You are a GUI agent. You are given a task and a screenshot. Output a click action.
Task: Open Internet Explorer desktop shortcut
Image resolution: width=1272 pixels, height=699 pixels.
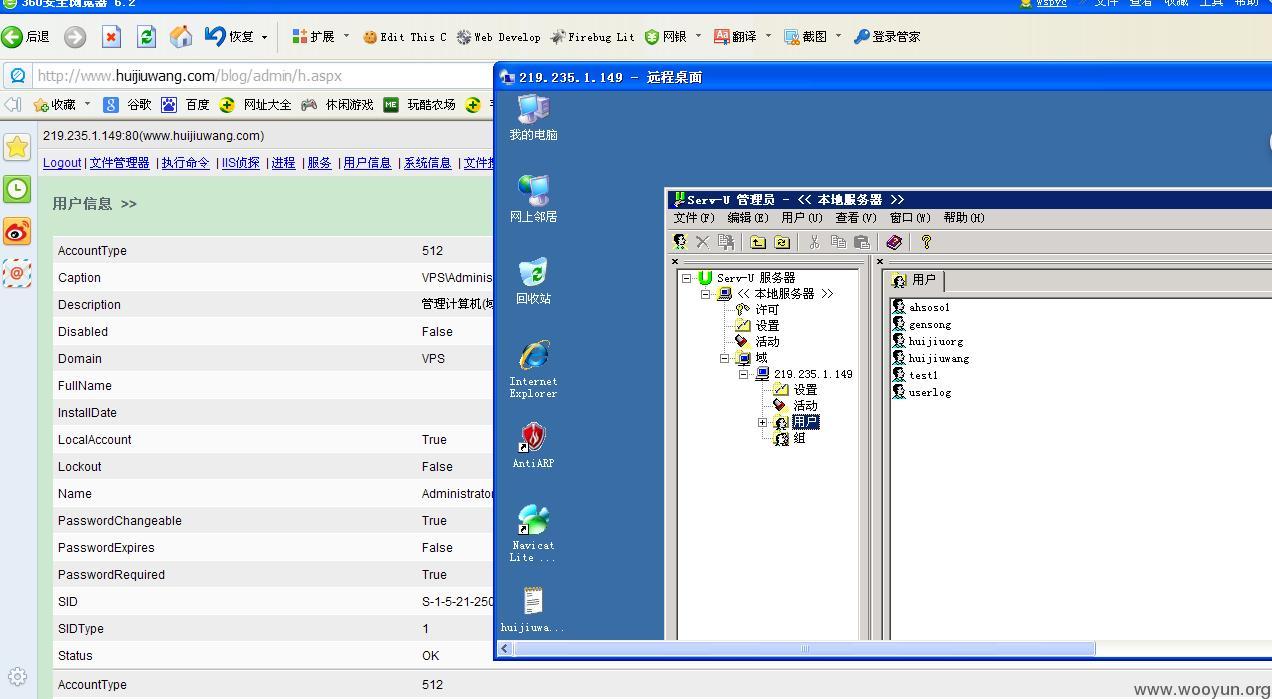(533, 369)
